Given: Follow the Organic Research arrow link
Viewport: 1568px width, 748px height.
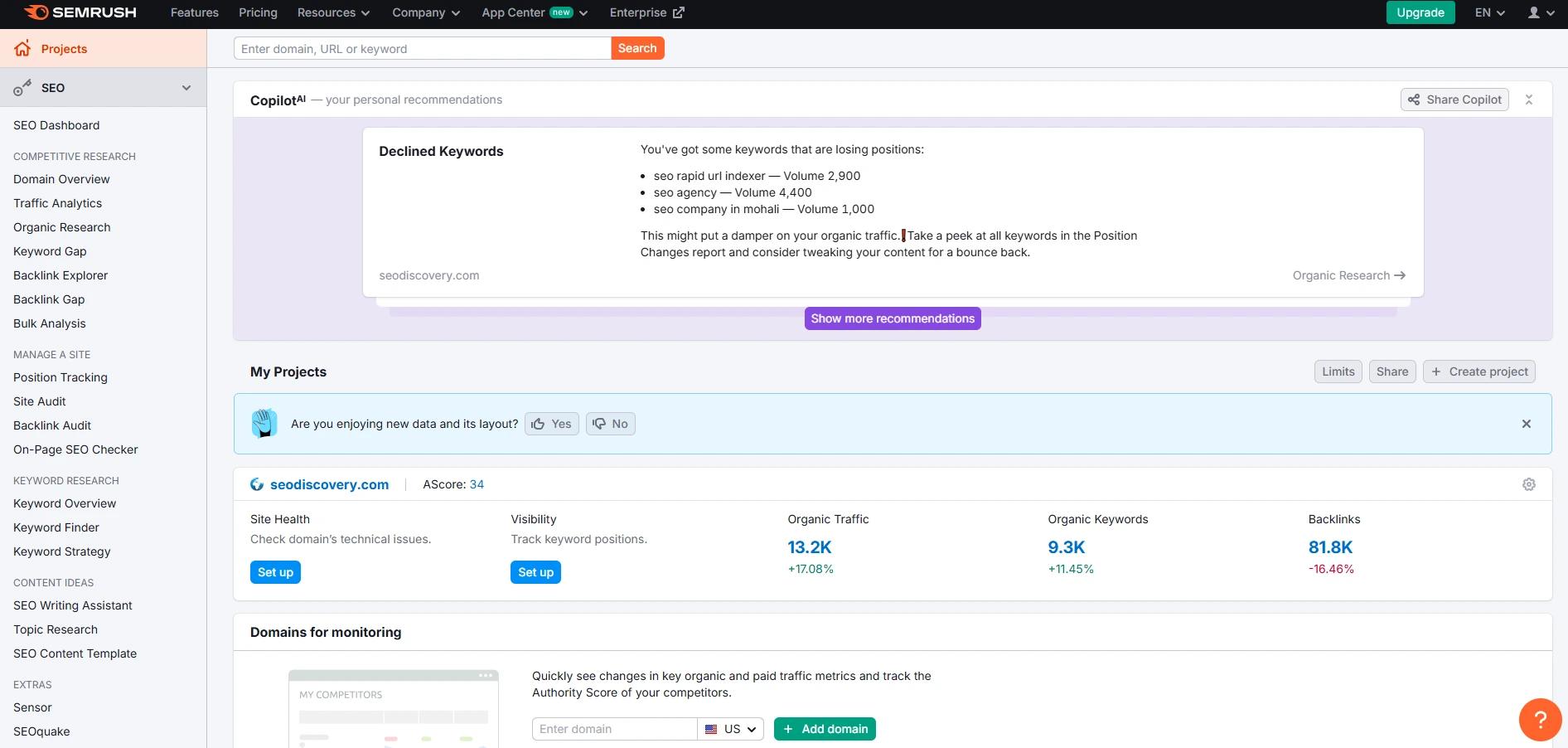Looking at the screenshot, I should 1349,275.
